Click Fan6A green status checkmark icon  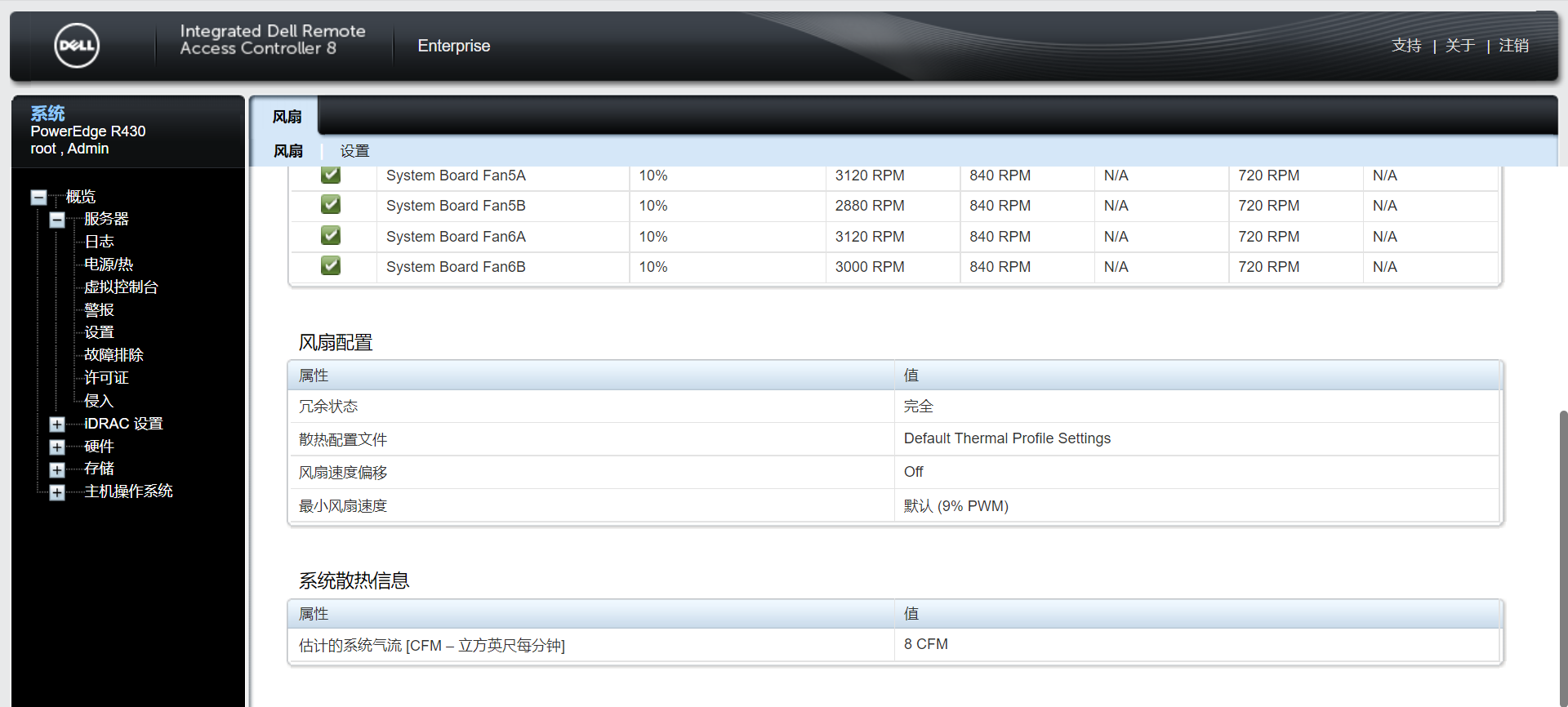tap(331, 235)
